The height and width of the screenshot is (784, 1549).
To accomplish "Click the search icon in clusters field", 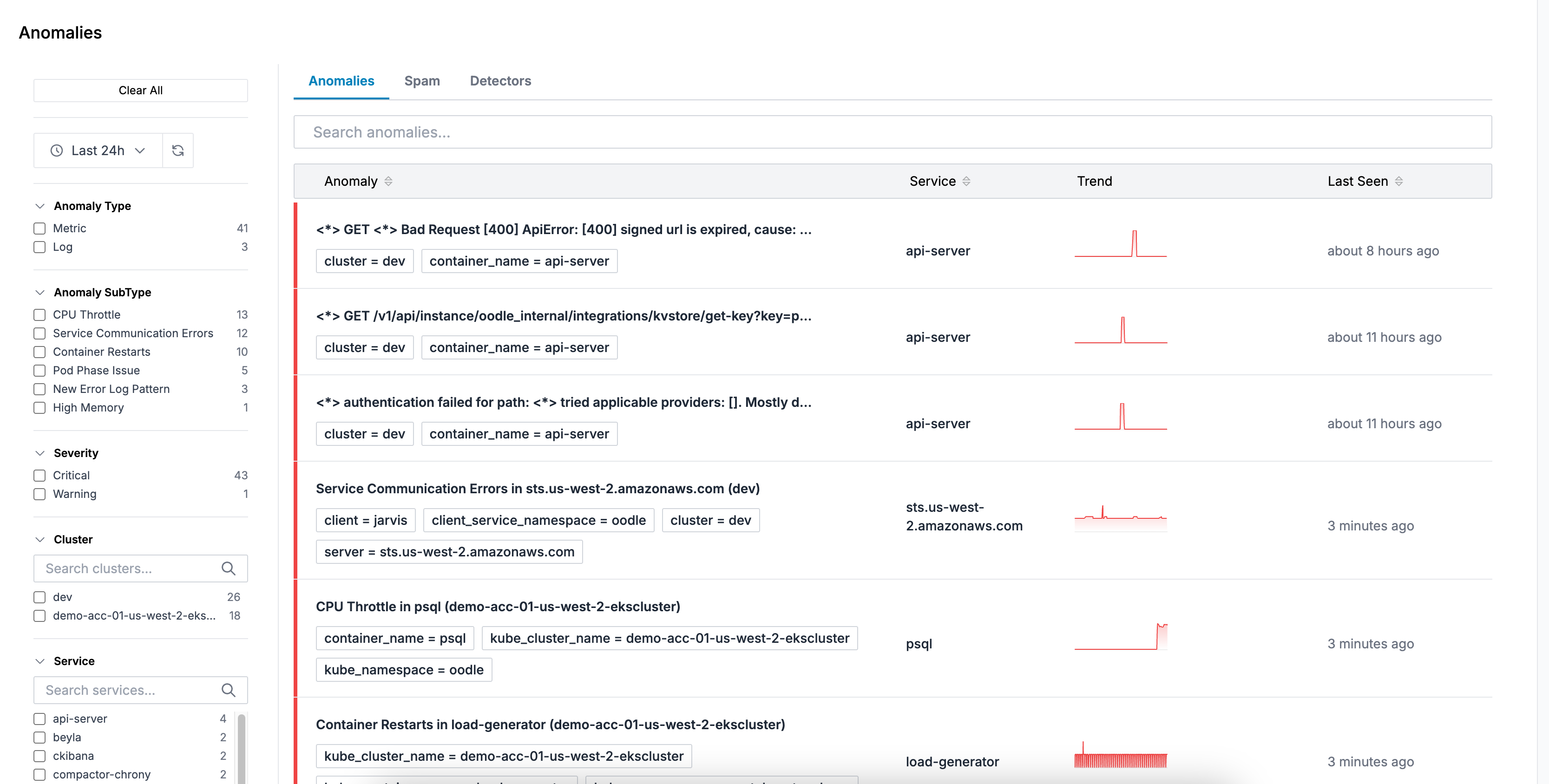I will pos(228,568).
